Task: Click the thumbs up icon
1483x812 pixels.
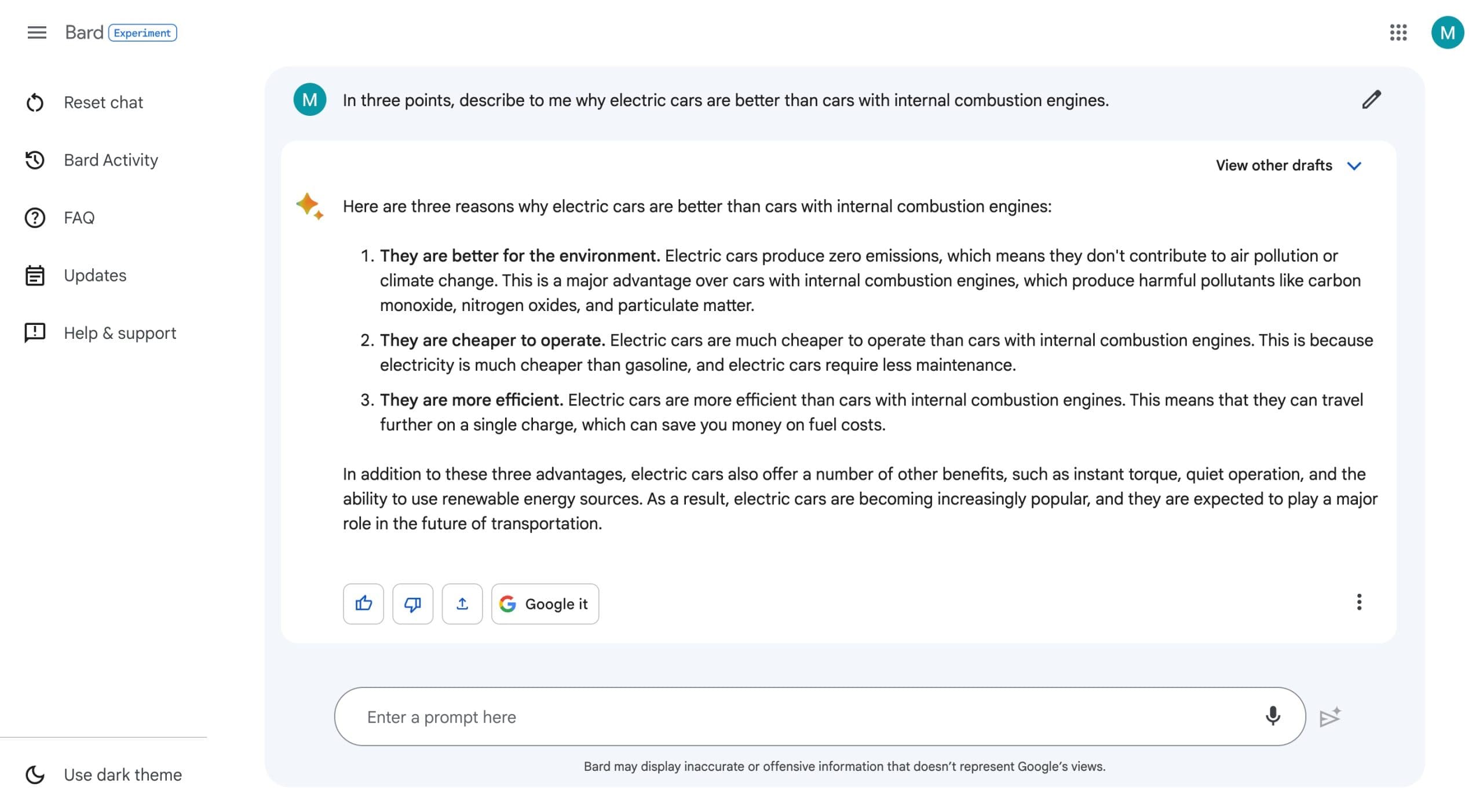Action: [x=364, y=603]
